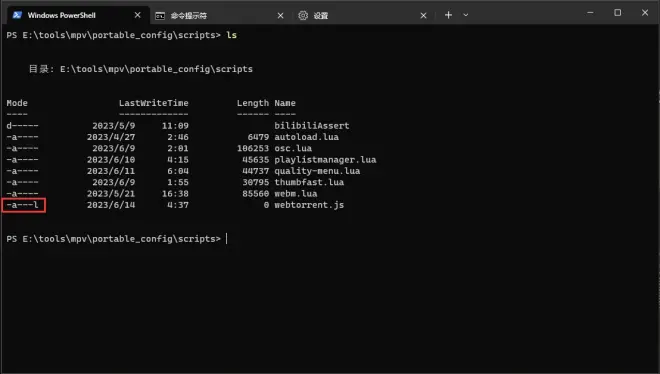
Task: Minimize the terminal window
Action: click(x=590, y=13)
